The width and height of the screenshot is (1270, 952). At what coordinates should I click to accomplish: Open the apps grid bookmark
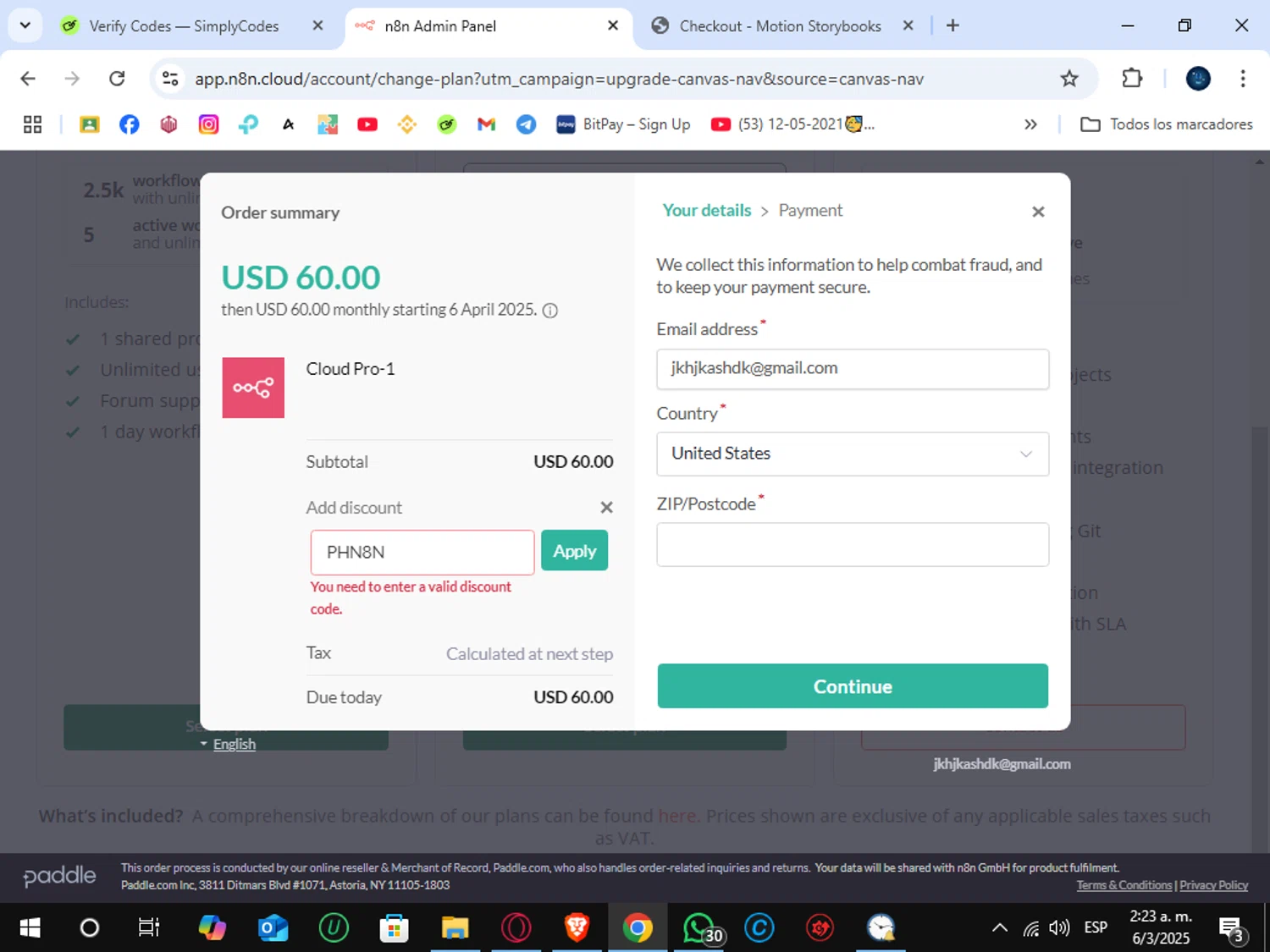coord(32,124)
